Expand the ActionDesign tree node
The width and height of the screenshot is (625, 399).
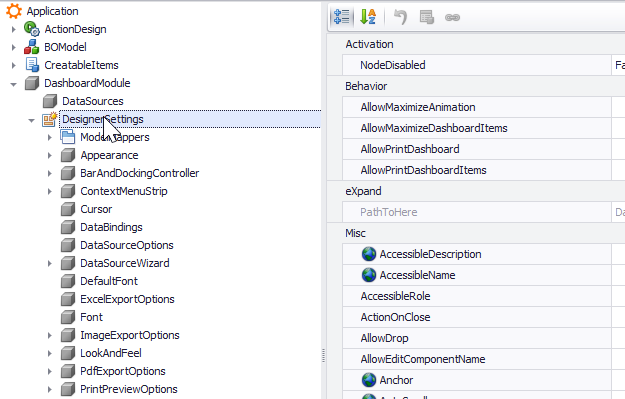(14, 29)
